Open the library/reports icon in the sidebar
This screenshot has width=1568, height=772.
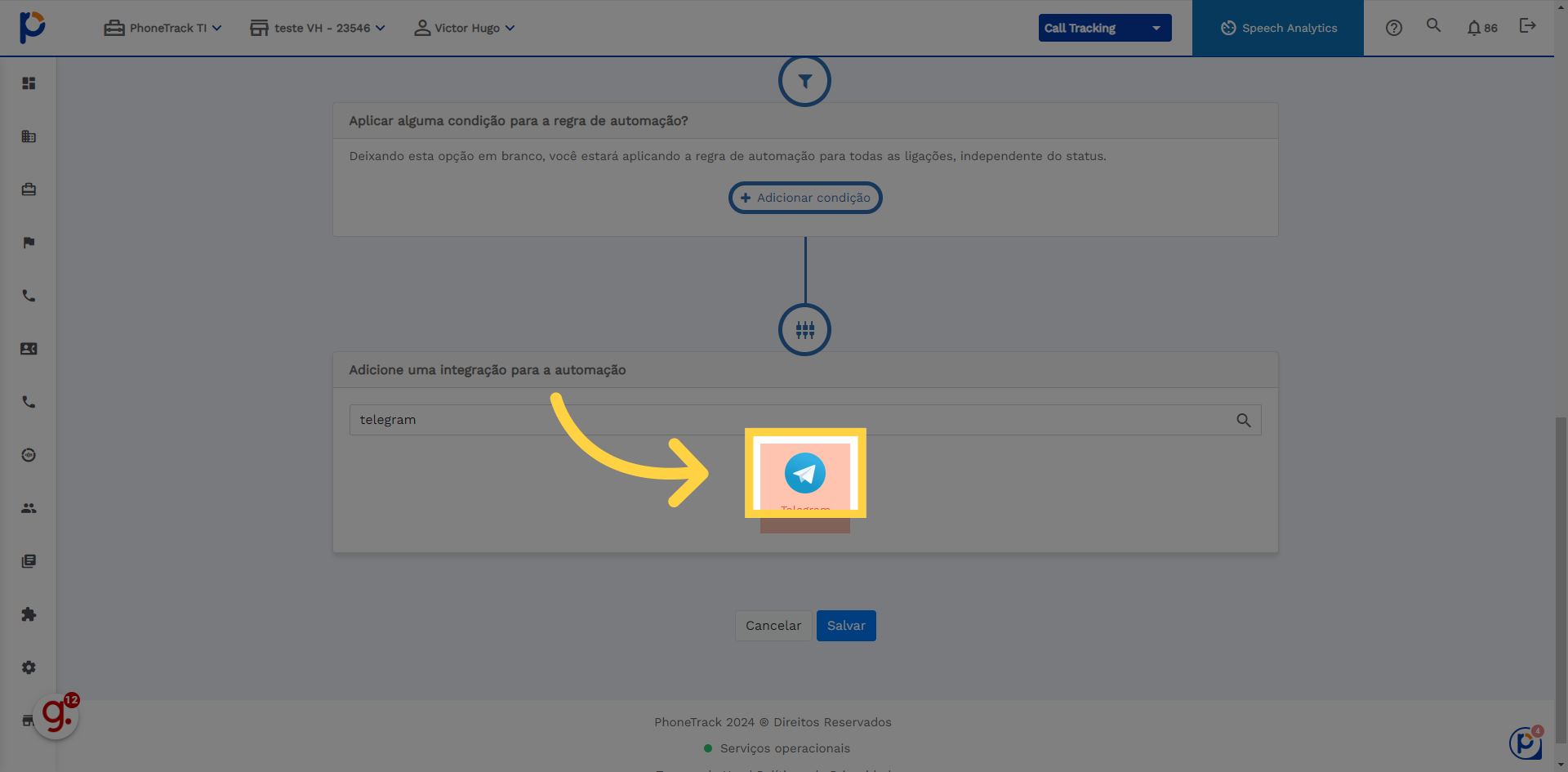29,561
